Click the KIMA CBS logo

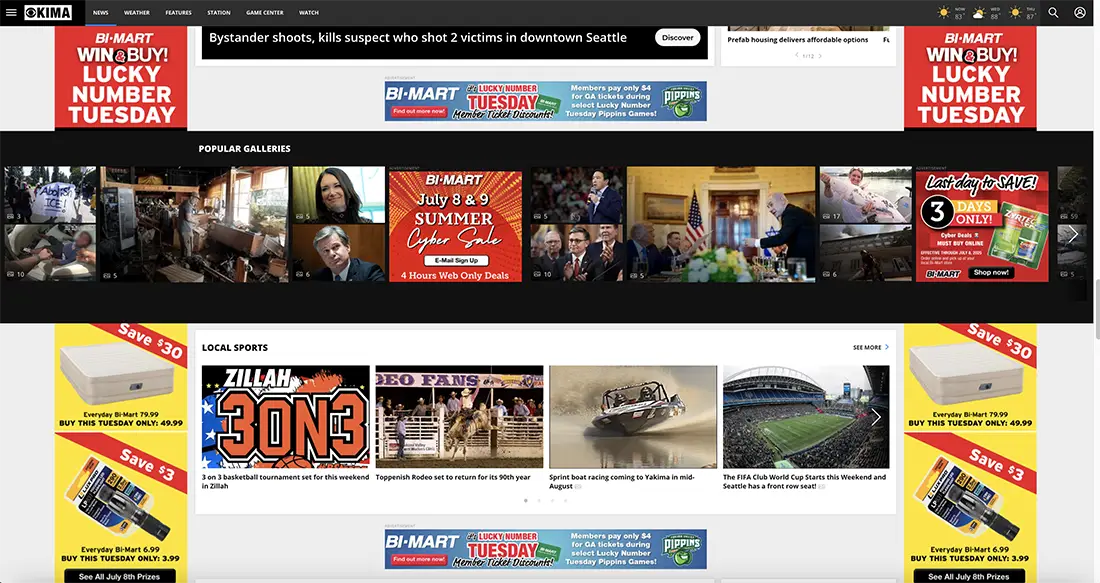click(x=48, y=13)
